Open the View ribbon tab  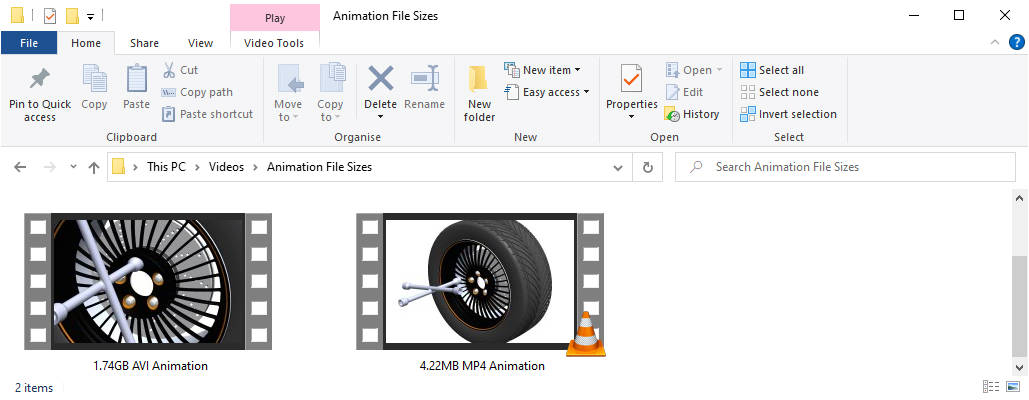(x=200, y=43)
